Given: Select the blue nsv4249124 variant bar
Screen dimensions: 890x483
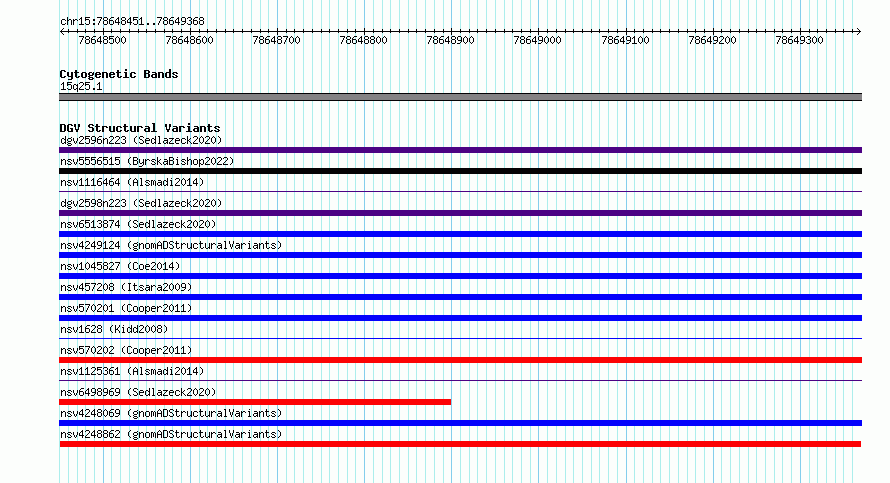Looking at the screenshot, I should pyautogui.click(x=460, y=255).
